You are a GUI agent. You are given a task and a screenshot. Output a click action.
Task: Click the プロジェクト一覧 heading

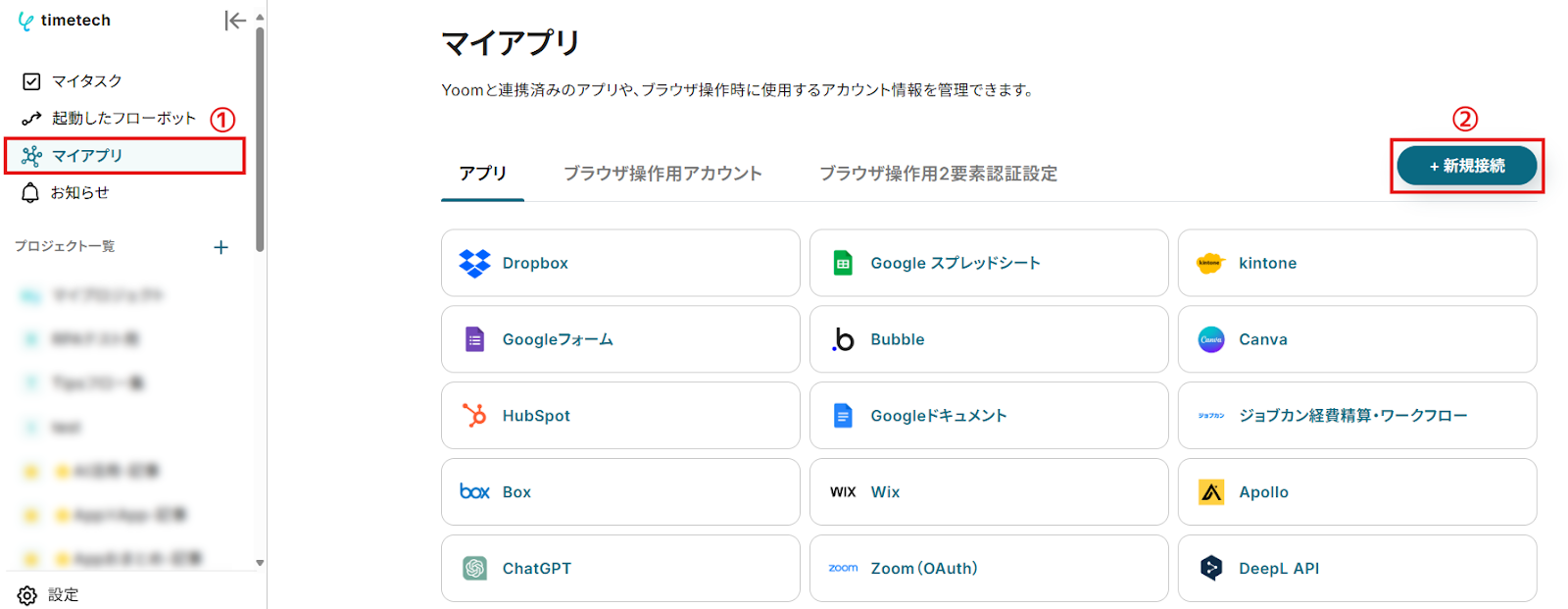(65, 246)
